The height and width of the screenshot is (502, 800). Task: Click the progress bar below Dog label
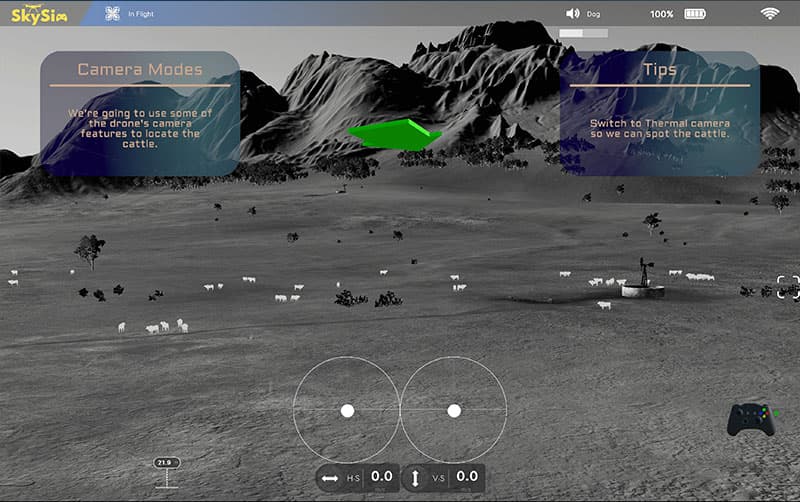pyautogui.click(x=583, y=33)
